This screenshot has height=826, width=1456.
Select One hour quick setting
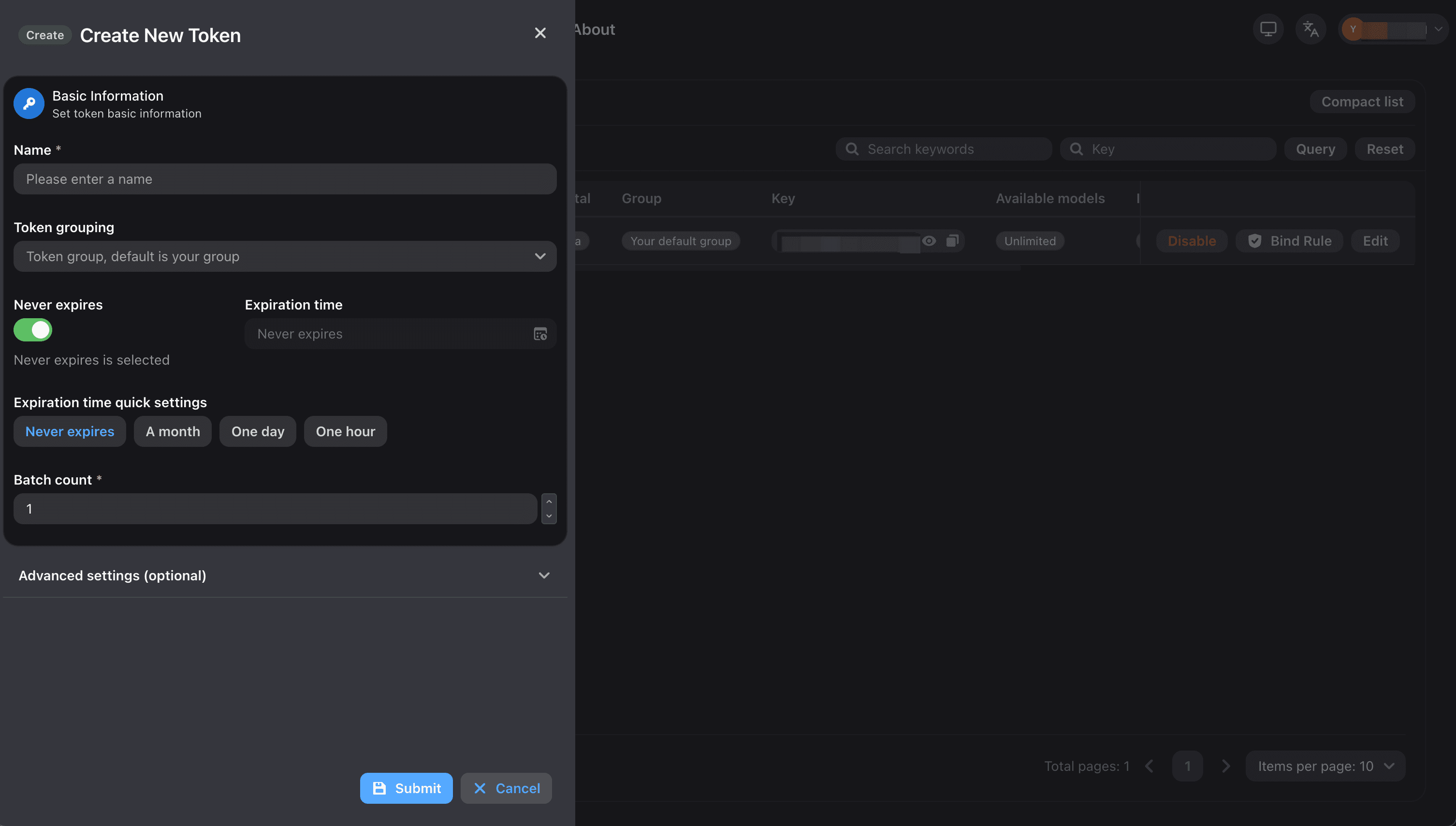[x=345, y=432]
